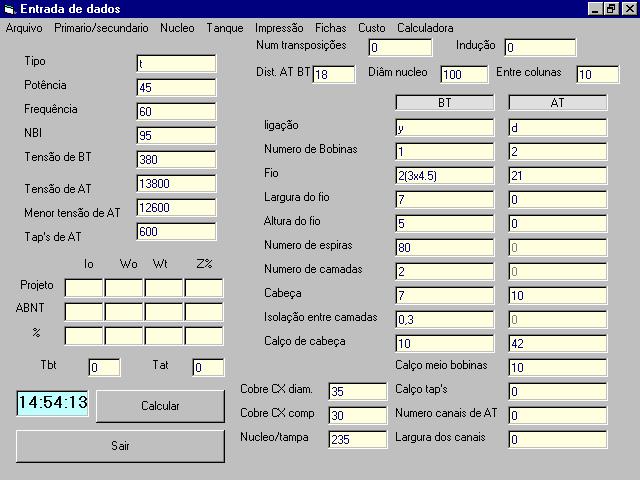This screenshot has width=640, height=480.
Task: Click the clock display 14:54:13
Action: pyautogui.click(x=53, y=403)
